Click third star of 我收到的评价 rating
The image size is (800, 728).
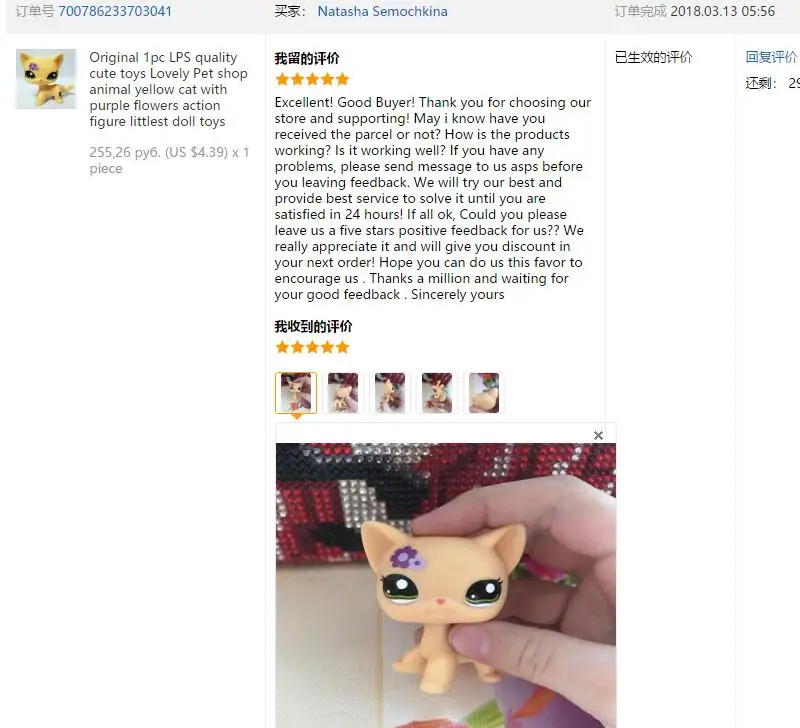(x=313, y=348)
